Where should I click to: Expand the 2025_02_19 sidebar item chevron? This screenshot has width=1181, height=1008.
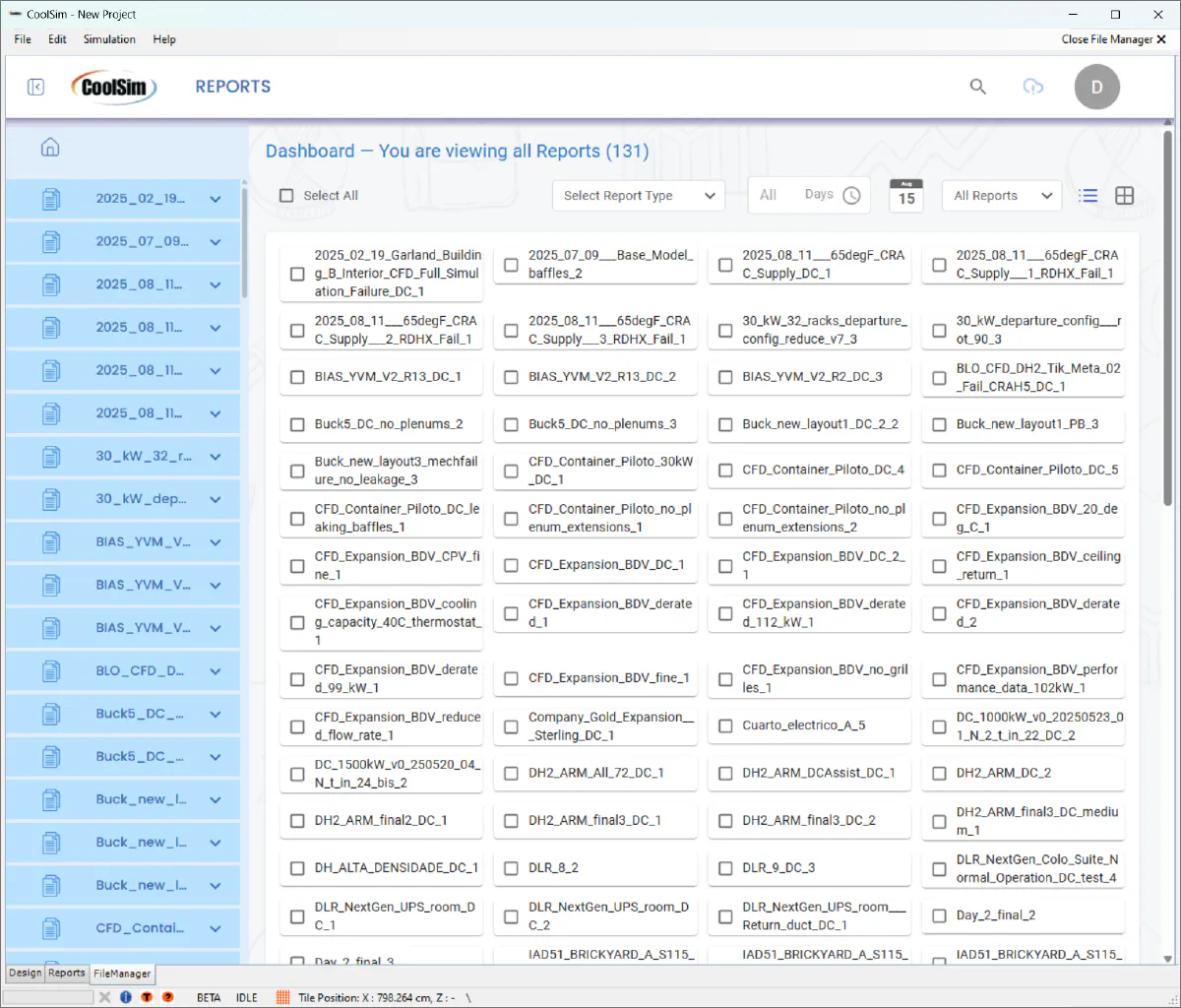click(215, 199)
